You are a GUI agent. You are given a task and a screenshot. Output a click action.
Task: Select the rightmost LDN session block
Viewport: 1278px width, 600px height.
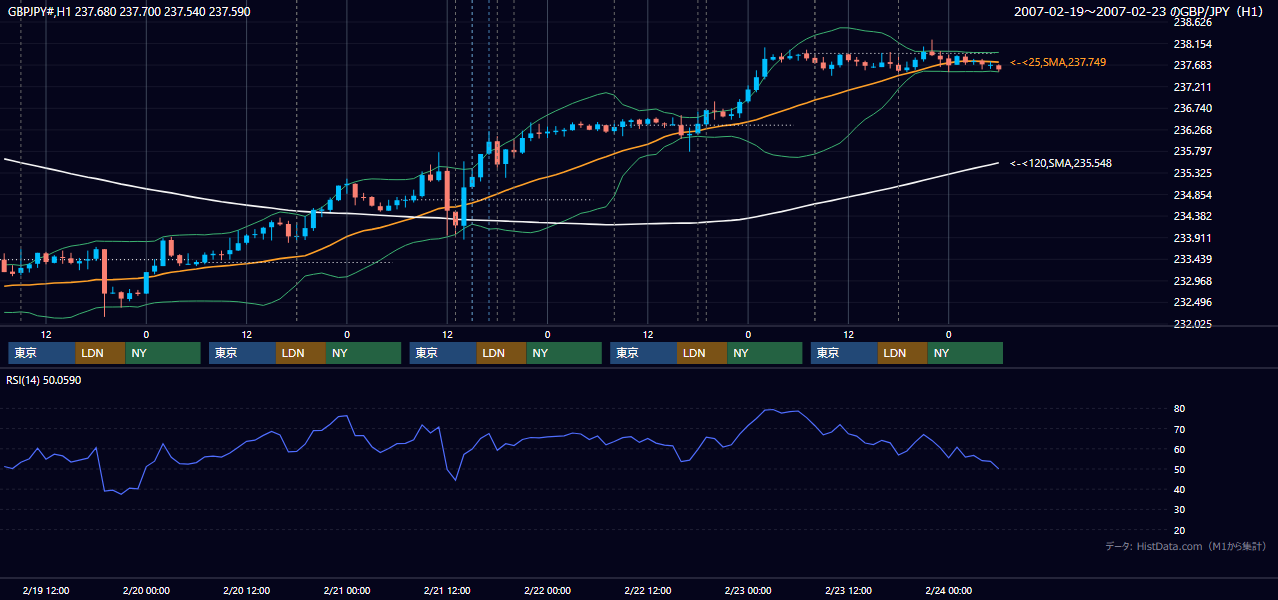[x=903, y=353]
